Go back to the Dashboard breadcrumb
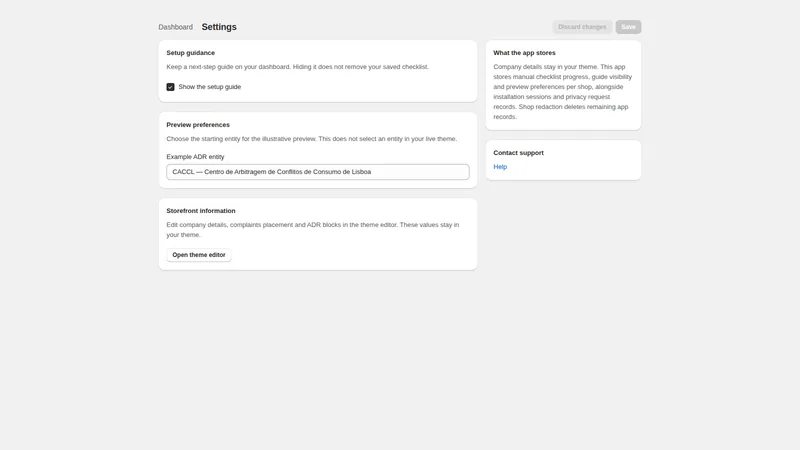Image resolution: width=800 pixels, height=450 pixels. tap(176, 27)
